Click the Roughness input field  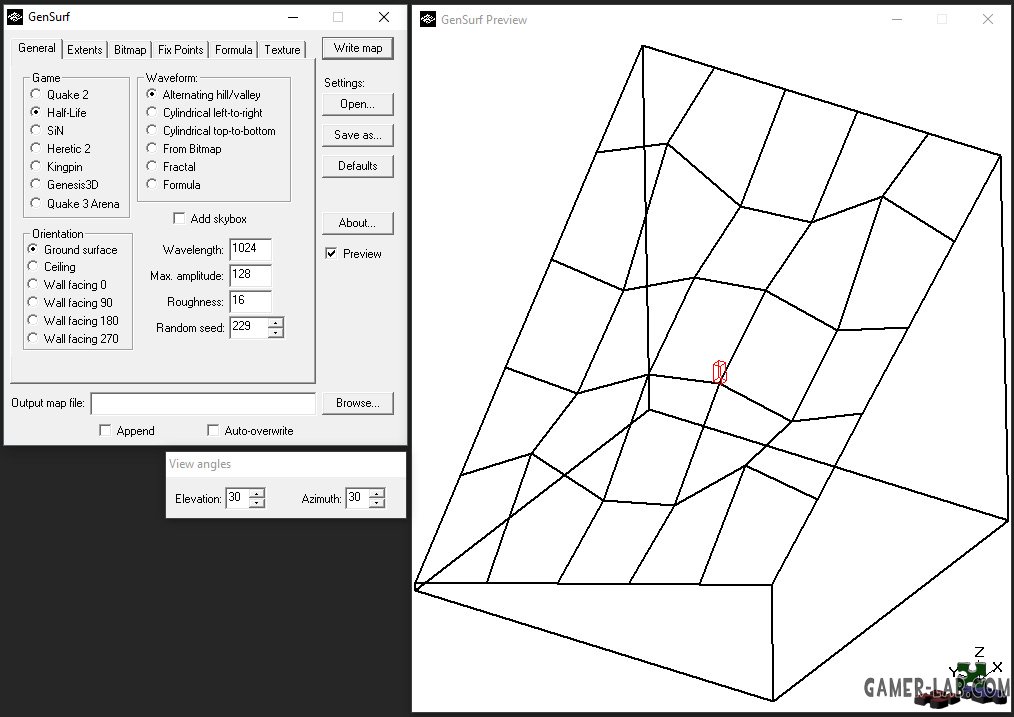250,301
